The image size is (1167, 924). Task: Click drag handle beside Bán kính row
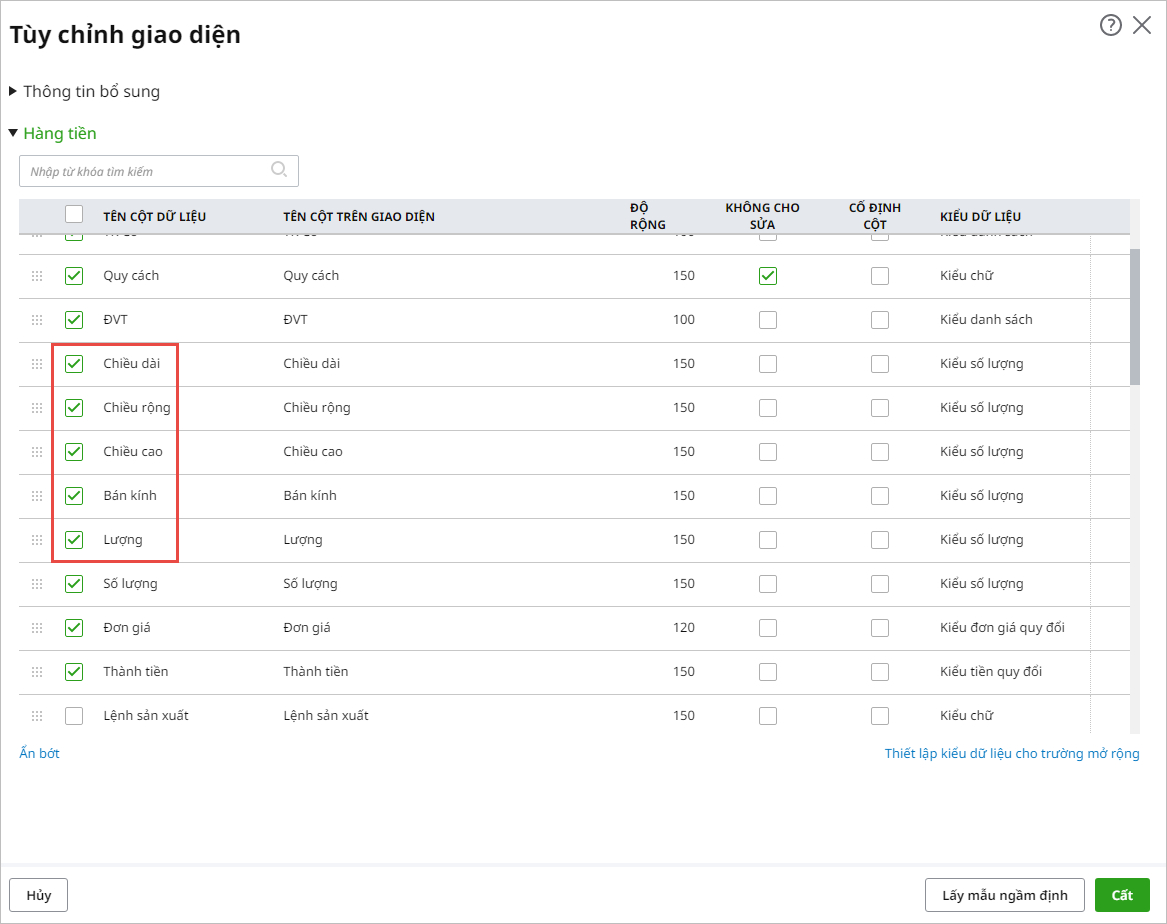pyautogui.click(x=37, y=496)
